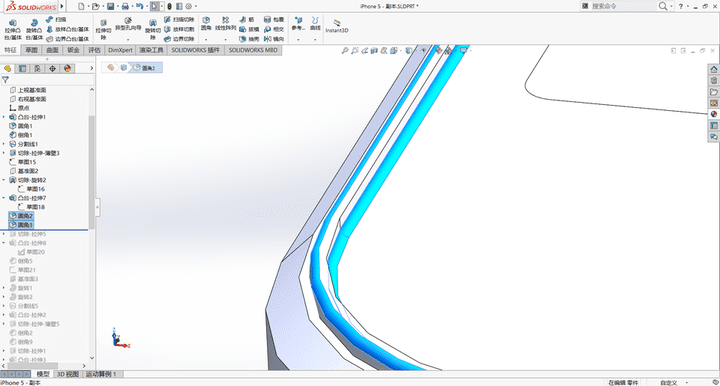Click the panel collapse handle beside the tree
Image resolution: width=720 pixels, height=386 pixels.
tap(97, 207)
